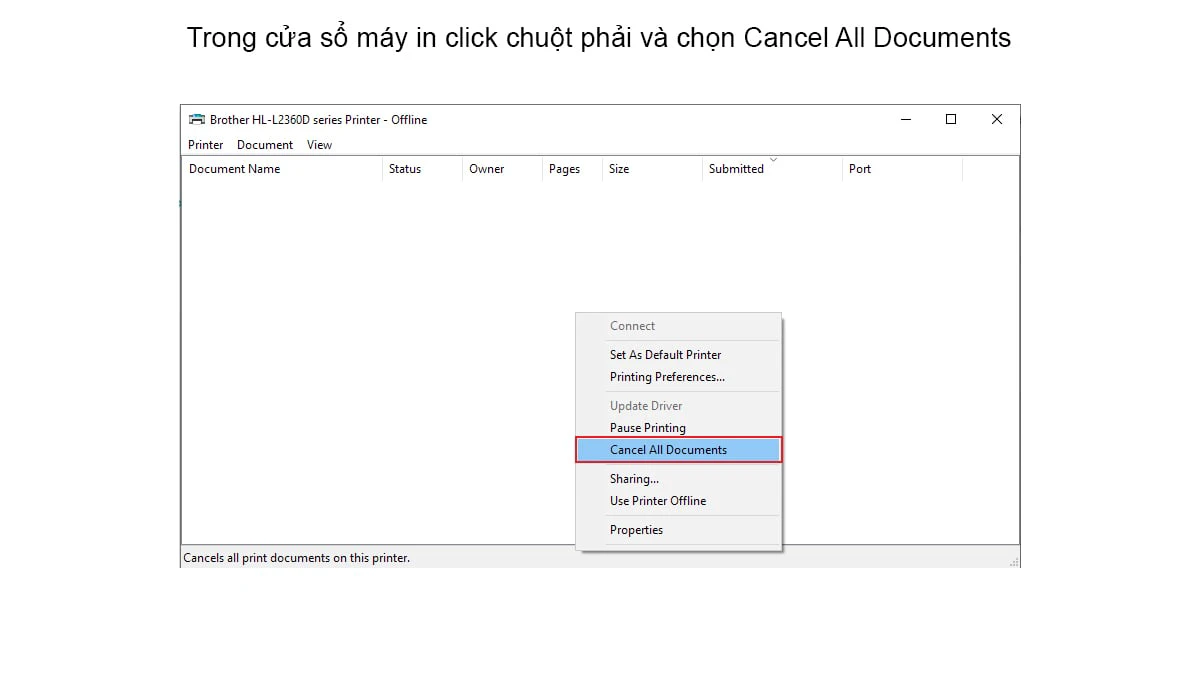Click status bar text 'Cancels all print documents'
Image resolution: width=1200 pixels, height=675 pixels.
296,558
